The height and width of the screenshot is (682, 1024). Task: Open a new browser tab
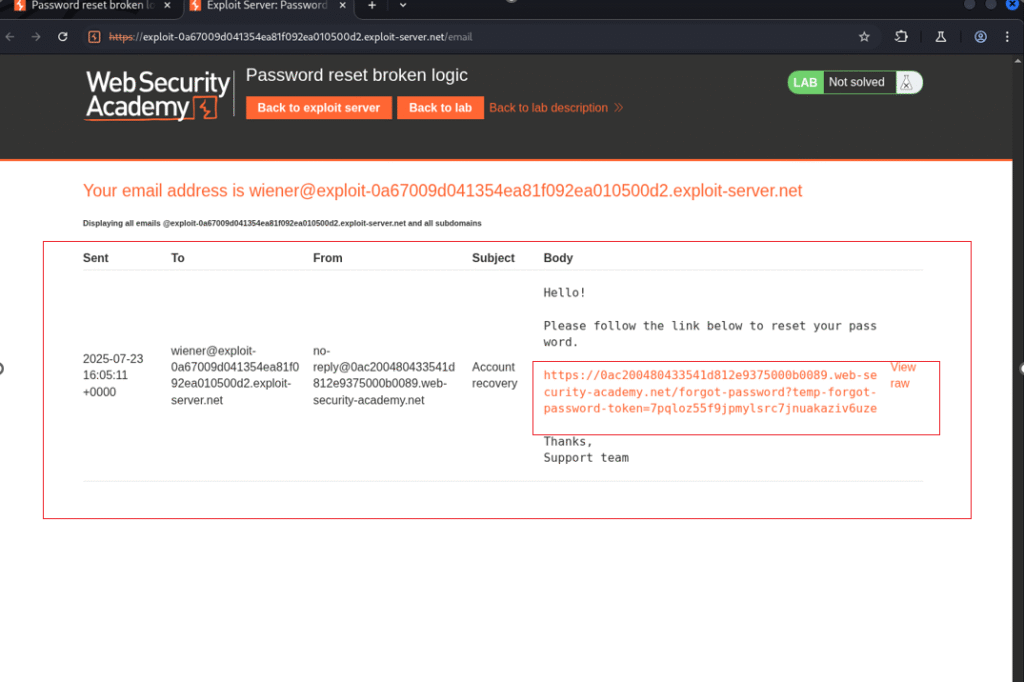[x=372, y=6]
